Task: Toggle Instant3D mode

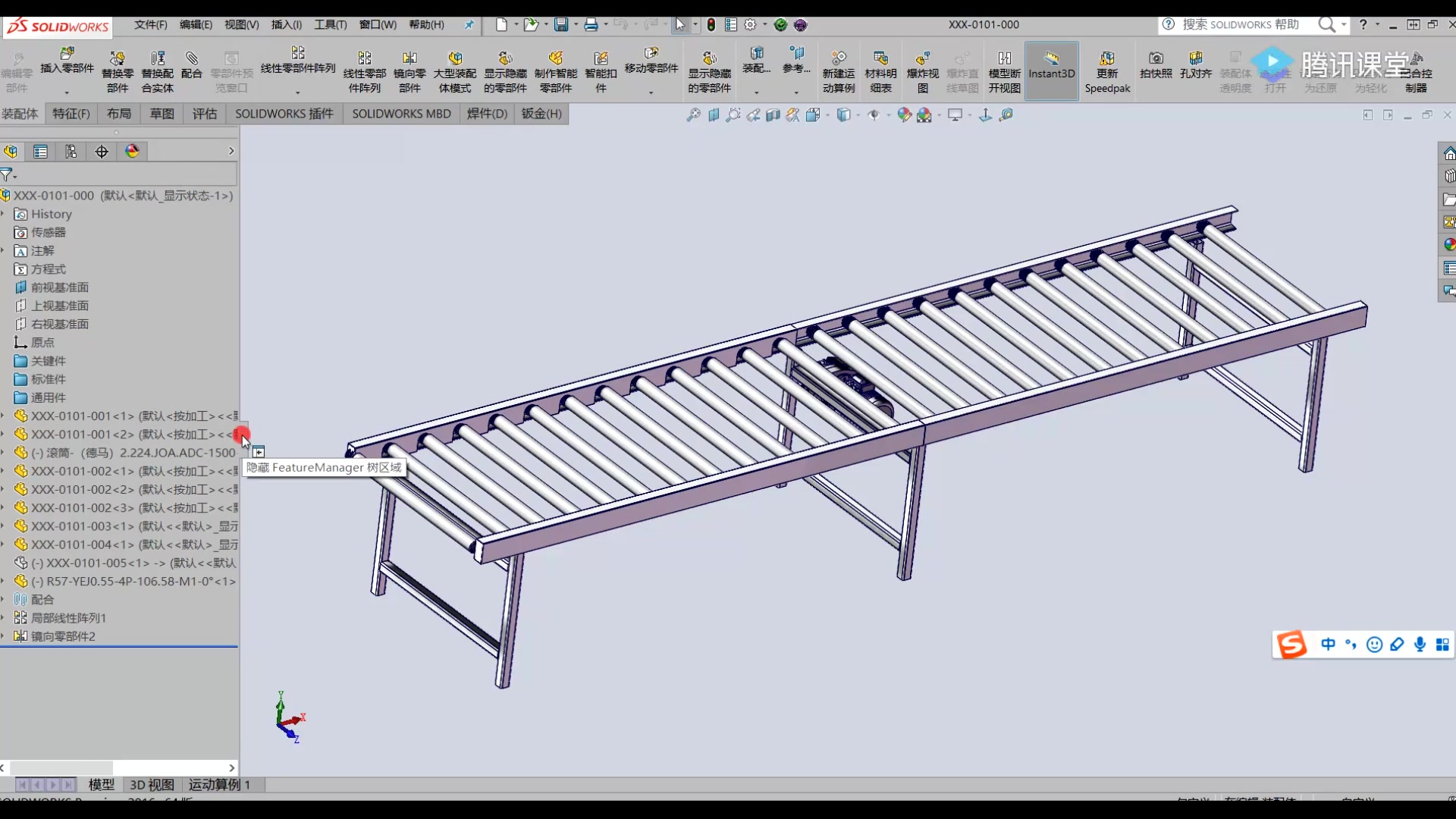Action: [x=1051, y=71]
